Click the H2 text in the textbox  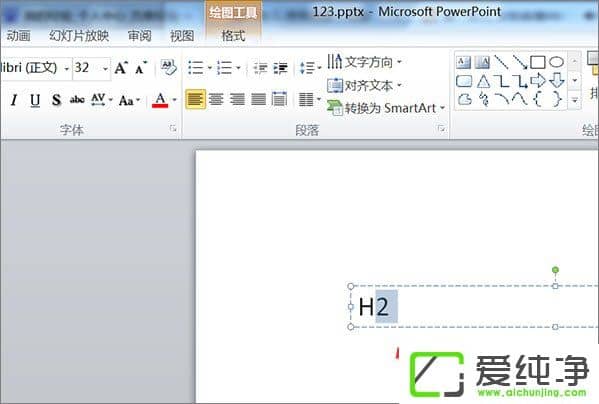374,306
